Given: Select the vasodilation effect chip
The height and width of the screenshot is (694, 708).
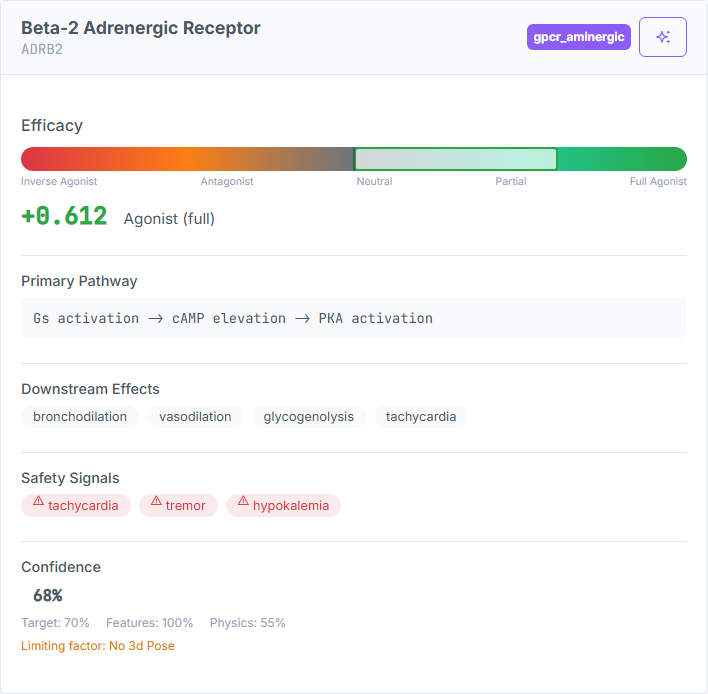Looking at the screenshot, I should tap(195, 416).
